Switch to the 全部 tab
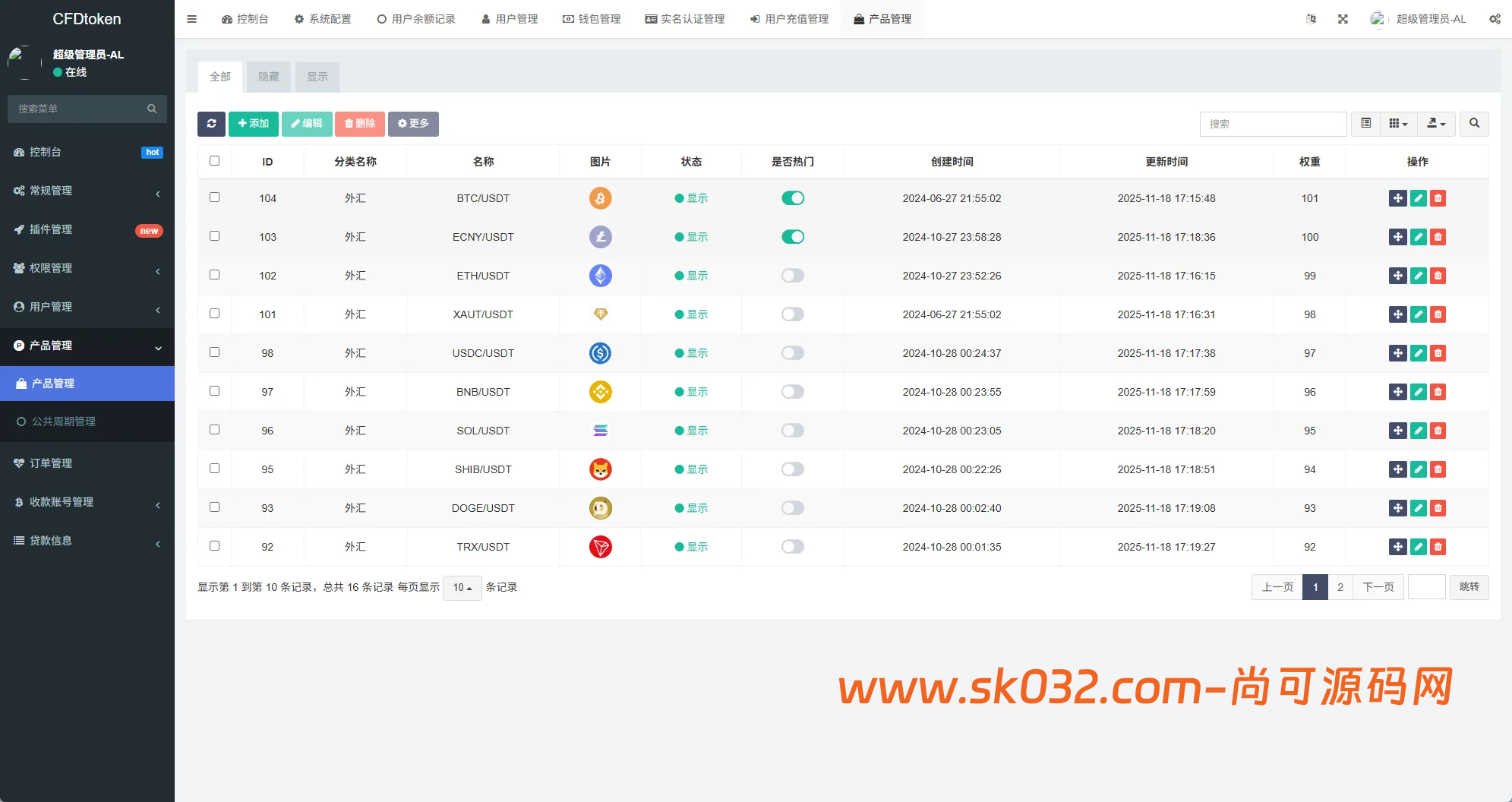The image size is (1512, 802). click(x=220, y=77)
